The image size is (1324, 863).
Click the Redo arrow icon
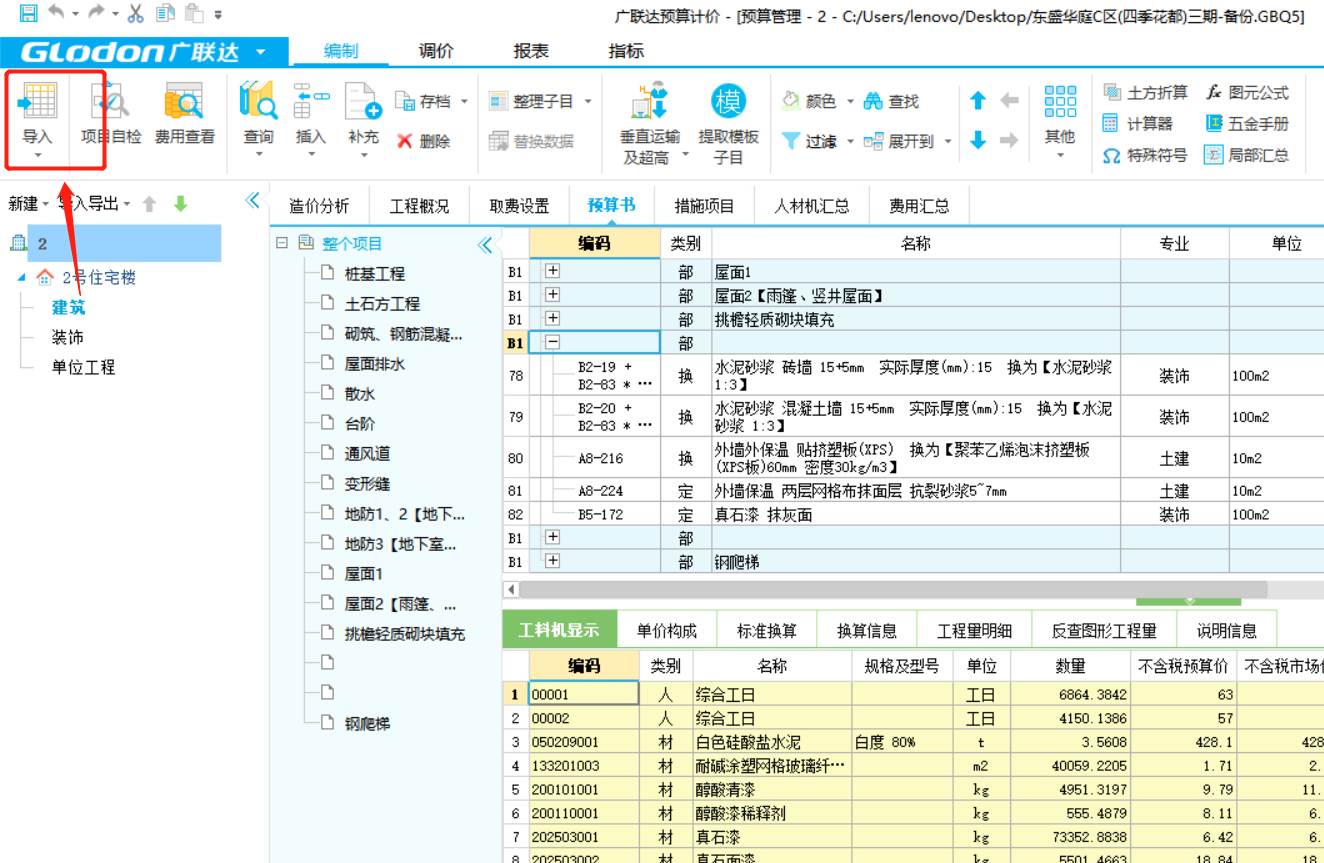coord(96,14)
